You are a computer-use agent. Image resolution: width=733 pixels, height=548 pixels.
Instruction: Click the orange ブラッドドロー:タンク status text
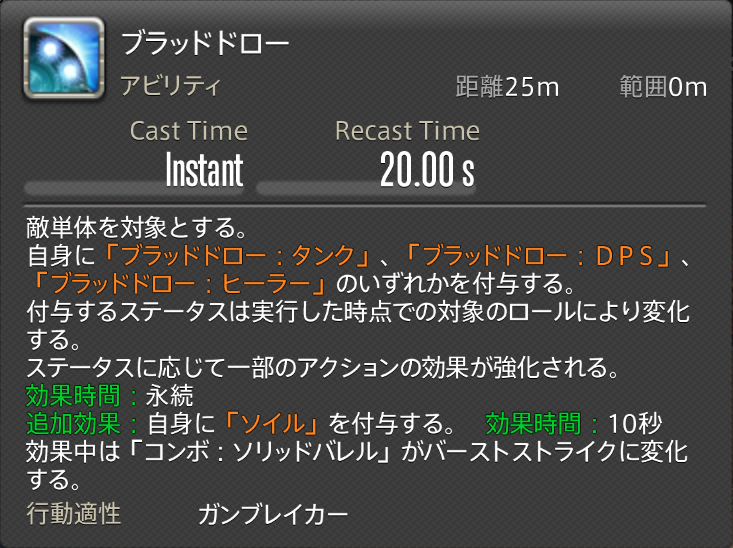[237, 256]
